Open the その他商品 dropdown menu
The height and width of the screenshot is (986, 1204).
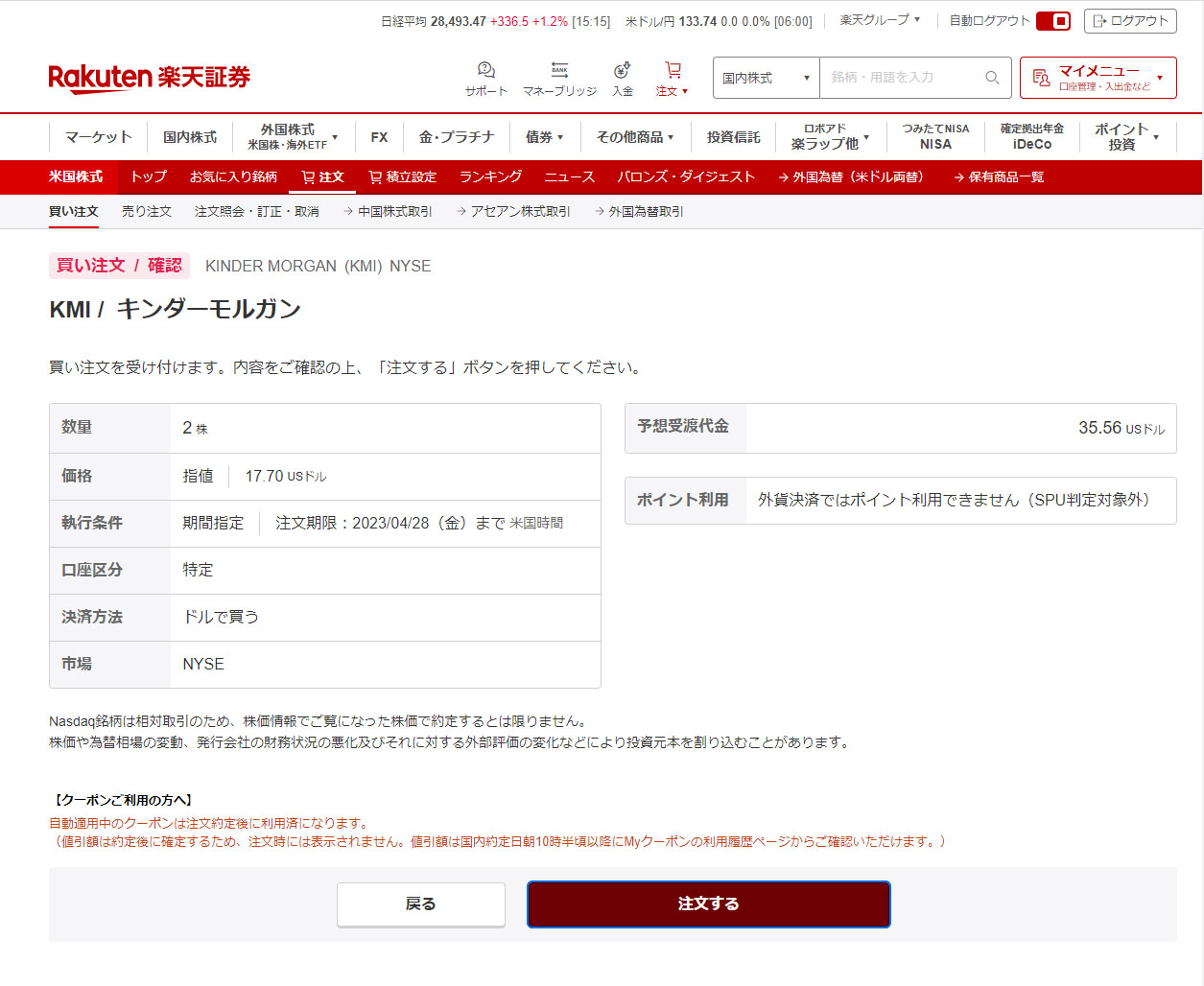634,137
